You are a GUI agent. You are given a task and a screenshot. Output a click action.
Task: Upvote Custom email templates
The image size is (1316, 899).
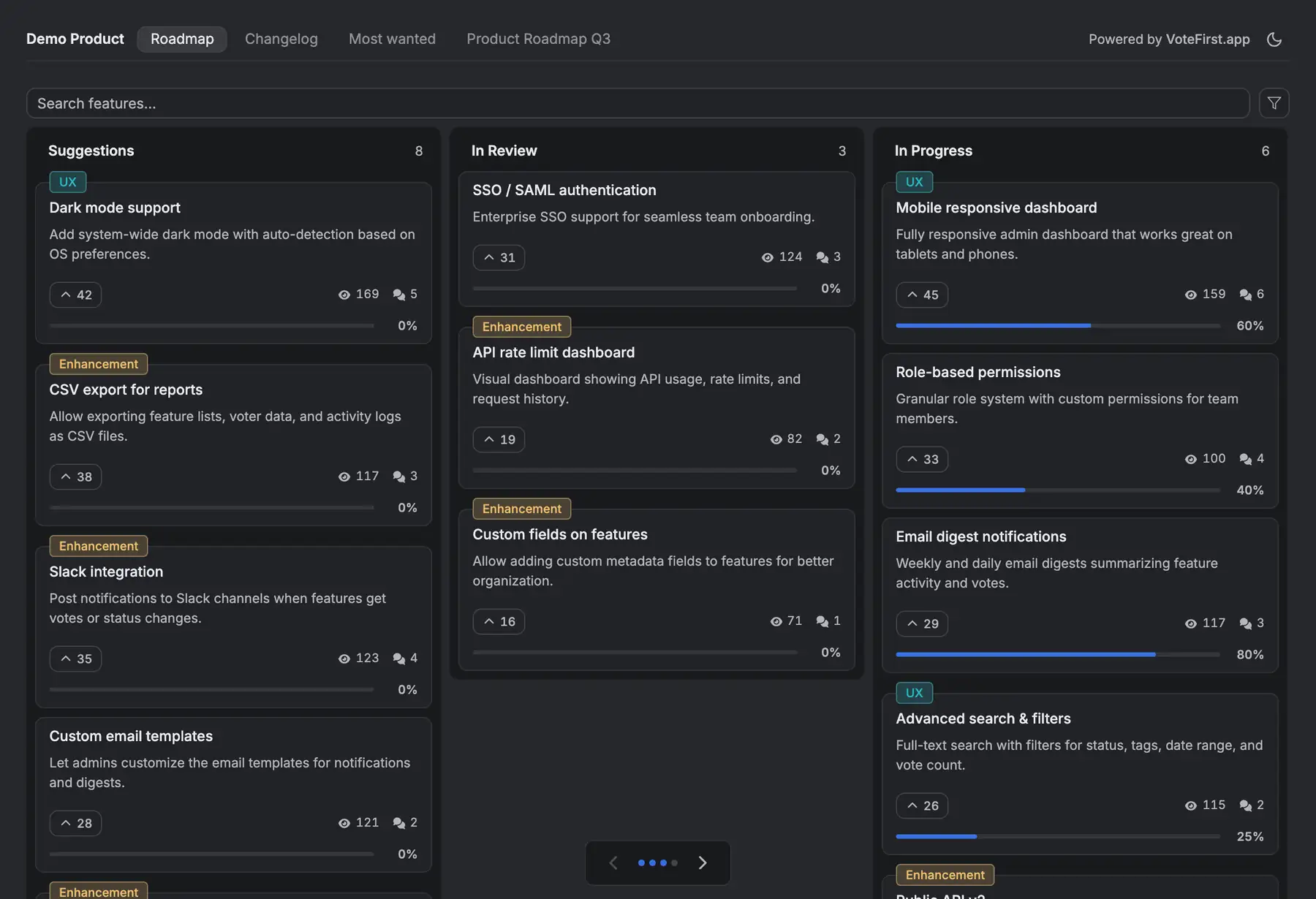[x=76, y=823]
